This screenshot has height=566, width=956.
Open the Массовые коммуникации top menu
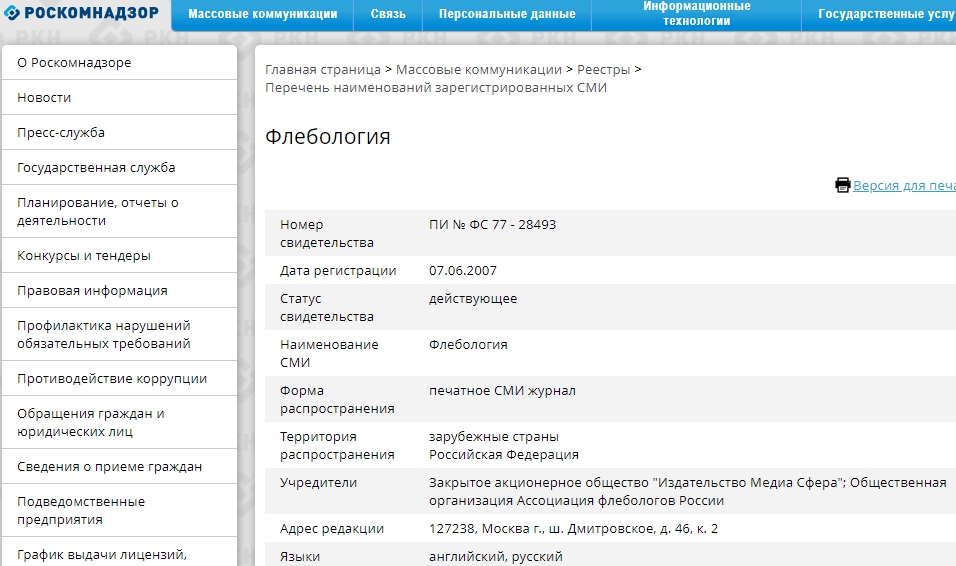pos(262,14)
